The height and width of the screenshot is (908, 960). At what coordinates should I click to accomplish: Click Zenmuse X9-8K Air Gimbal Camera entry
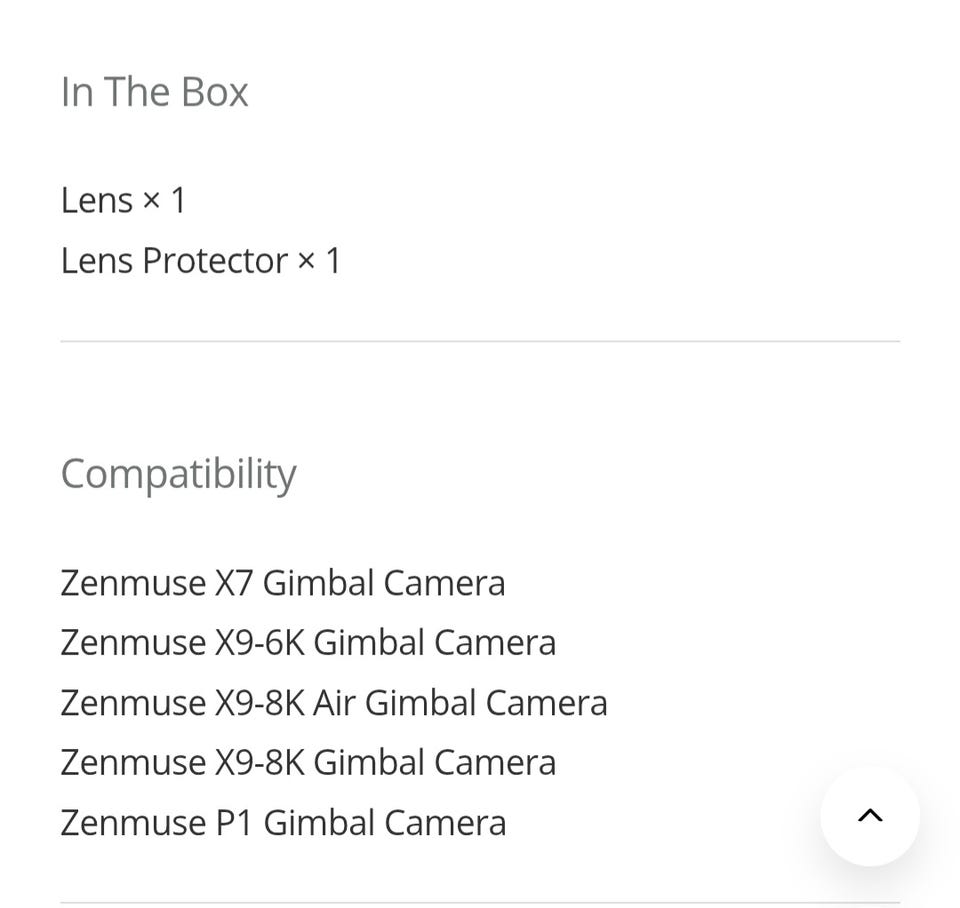[334, 702]
